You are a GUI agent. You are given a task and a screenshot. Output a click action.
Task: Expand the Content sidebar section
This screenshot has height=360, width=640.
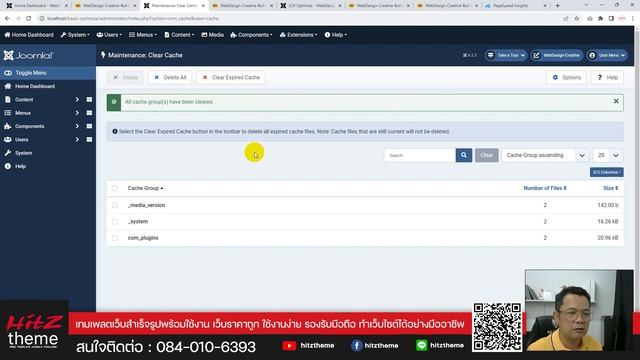77,99
